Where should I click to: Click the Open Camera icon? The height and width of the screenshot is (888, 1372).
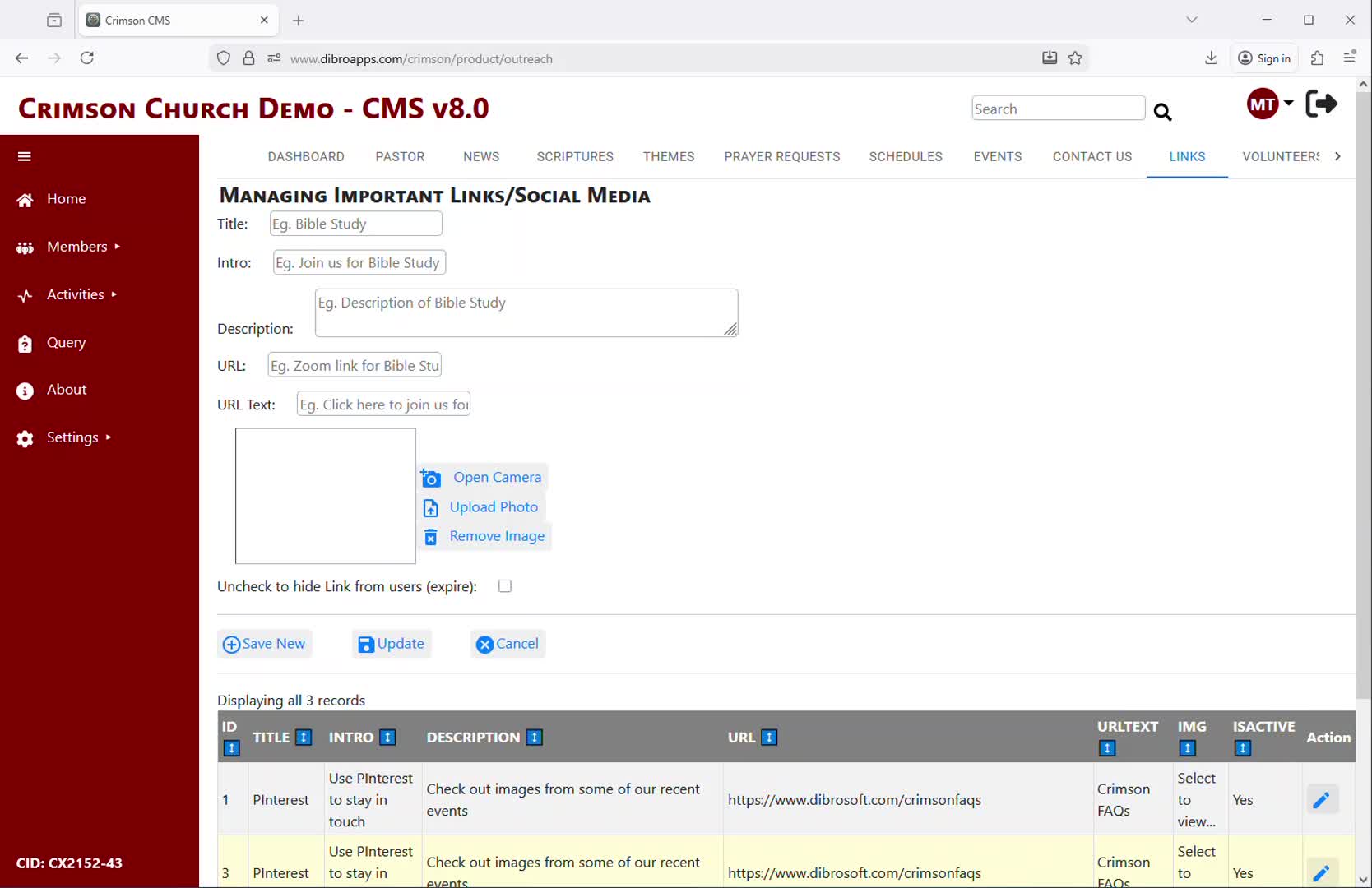click(x=431, y=478)
